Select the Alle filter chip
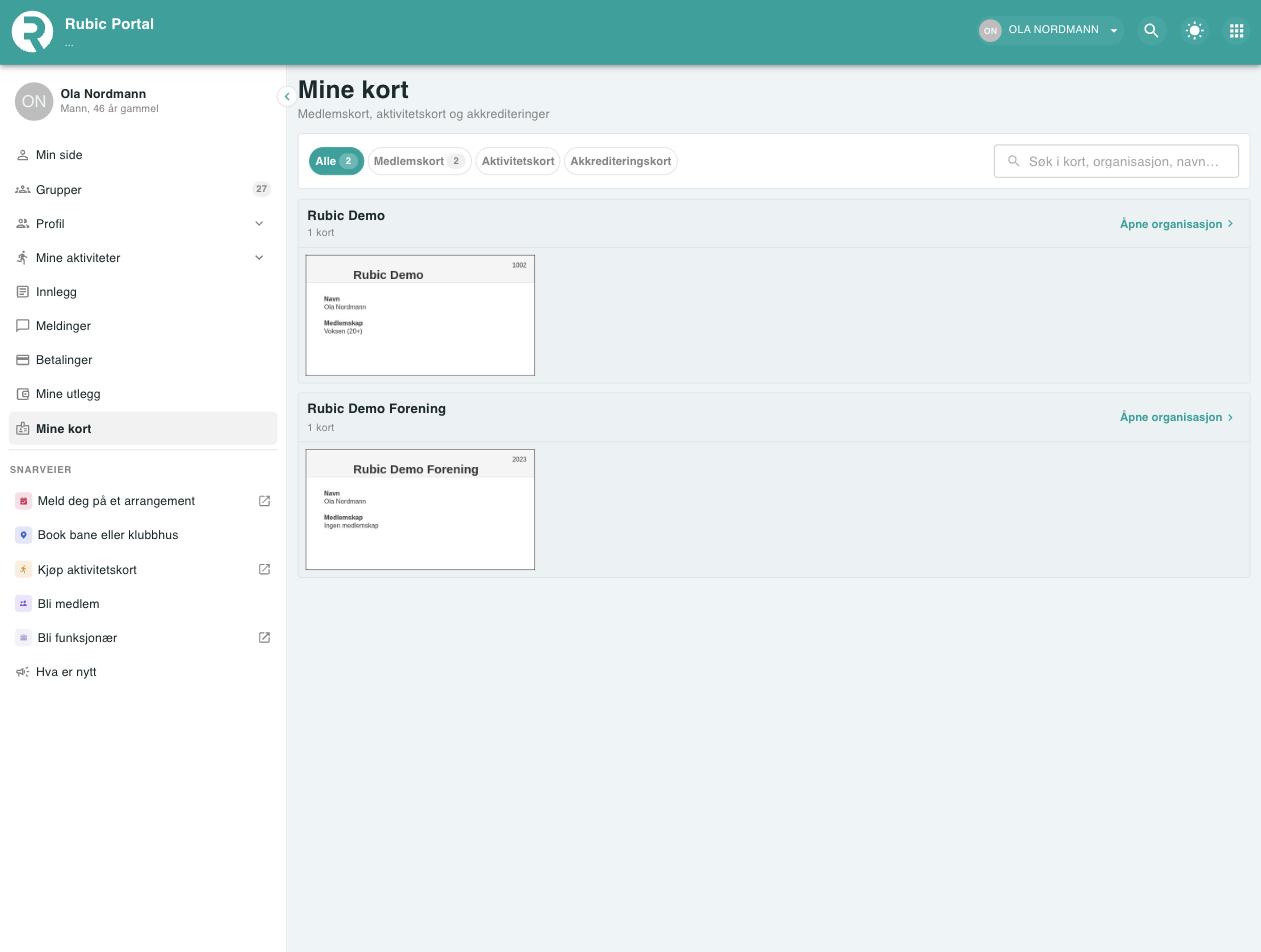 click(x=336, y=161)
